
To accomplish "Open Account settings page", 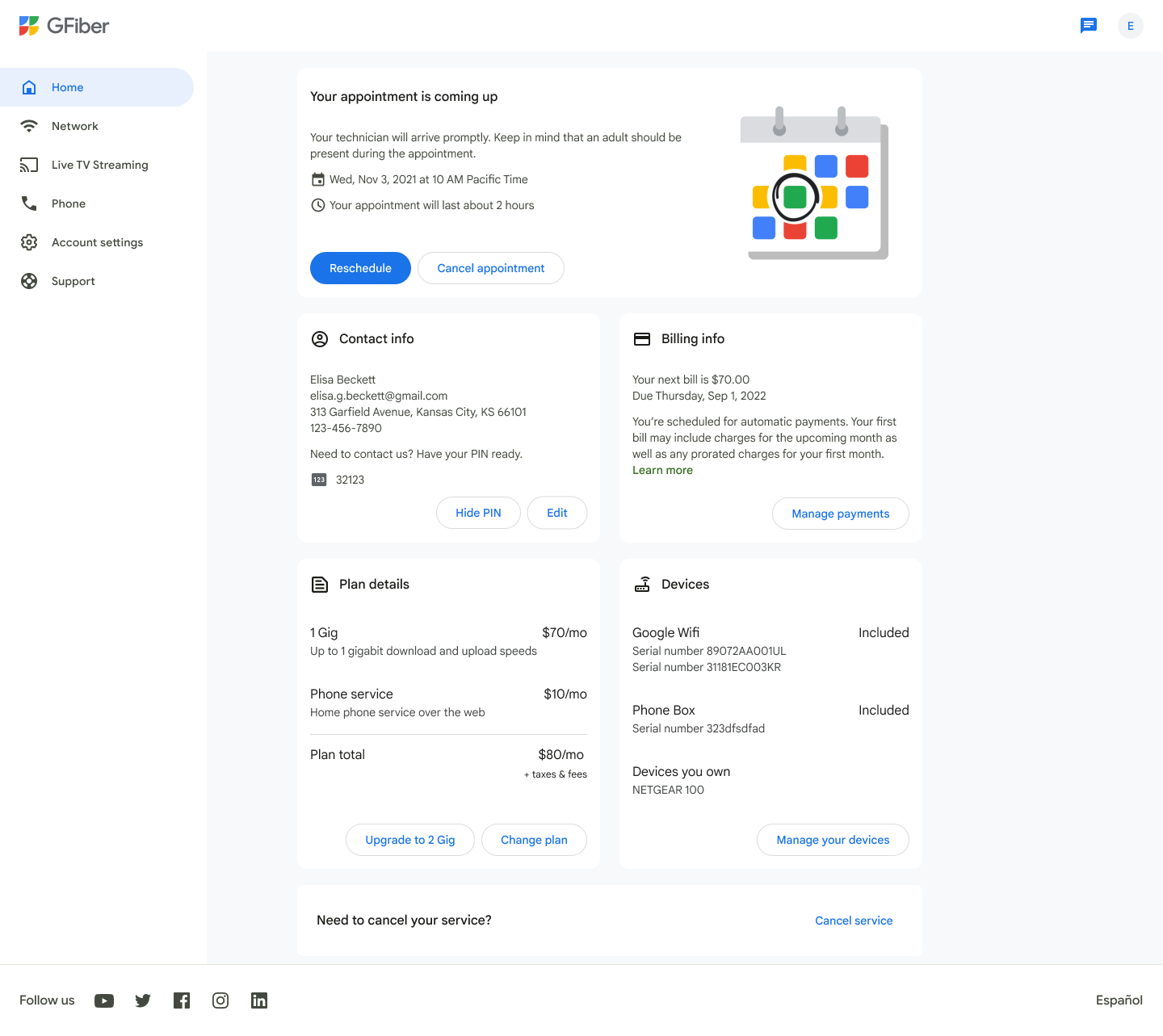I will [x=97, y=242].
